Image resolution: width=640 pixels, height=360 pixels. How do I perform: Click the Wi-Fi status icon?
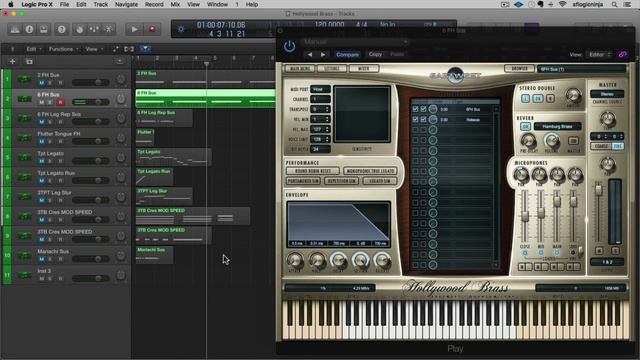(562, 4)
